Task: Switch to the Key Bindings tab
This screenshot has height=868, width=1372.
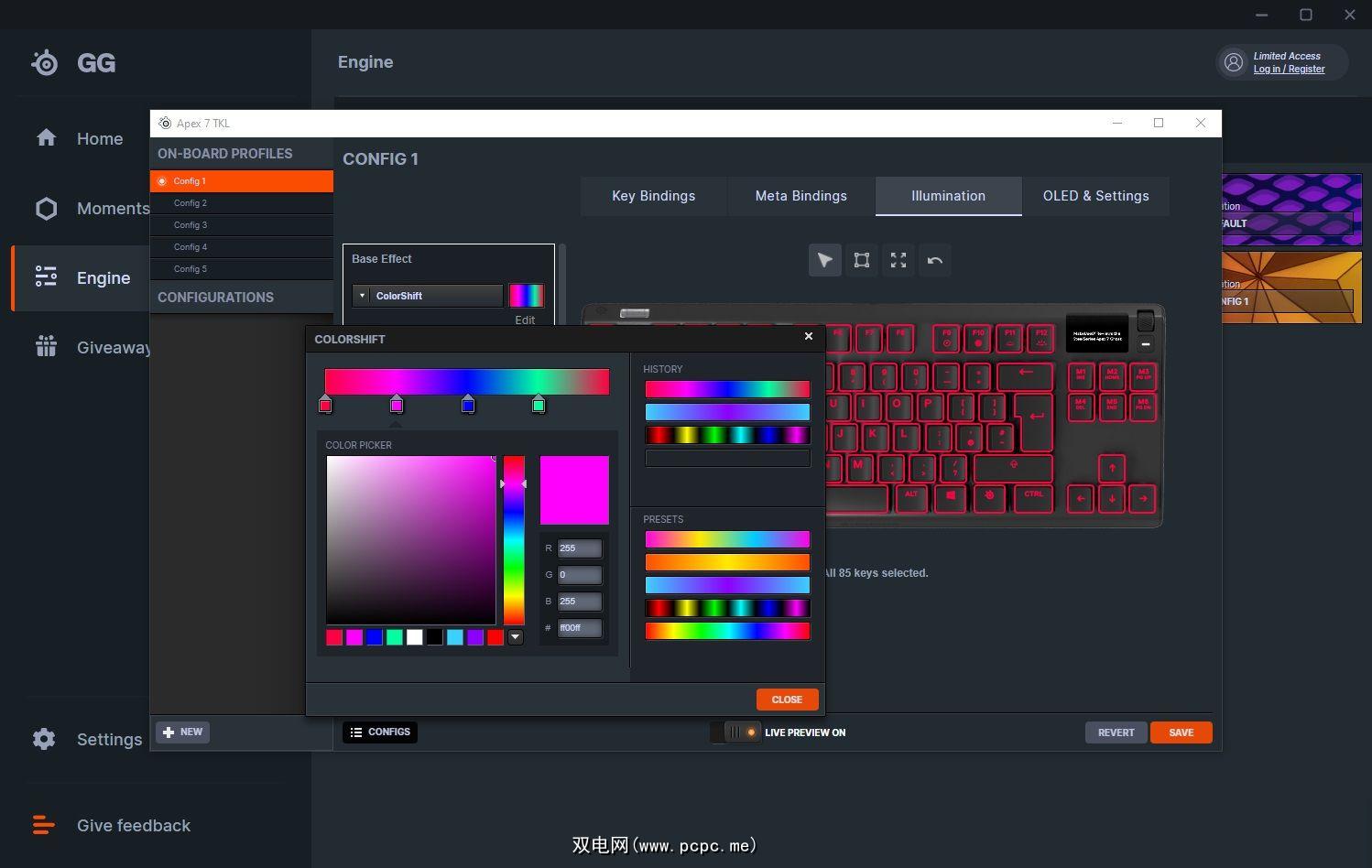Action: coord(654,196)
